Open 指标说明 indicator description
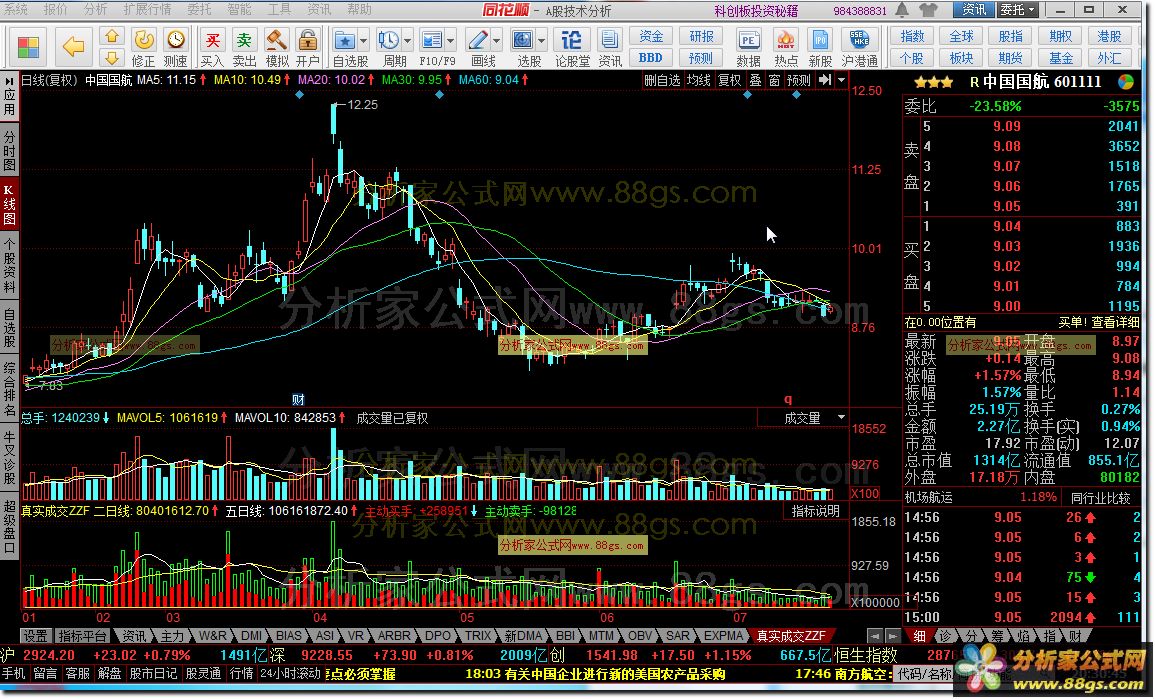1155x699 pixels. (x=815, y=510)
